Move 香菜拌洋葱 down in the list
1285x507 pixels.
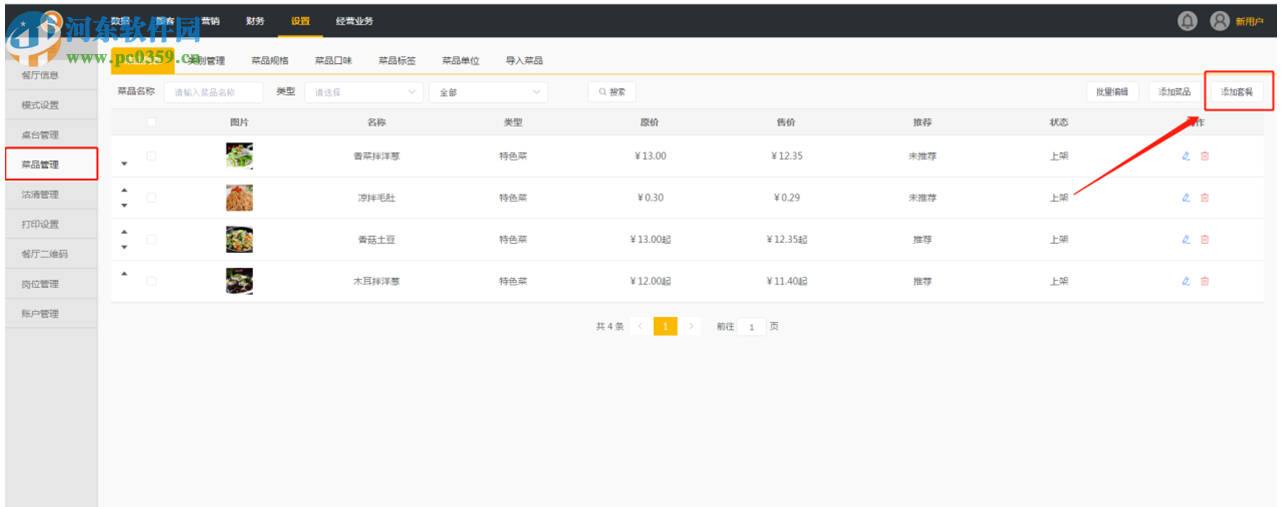[x=125, y=164]
